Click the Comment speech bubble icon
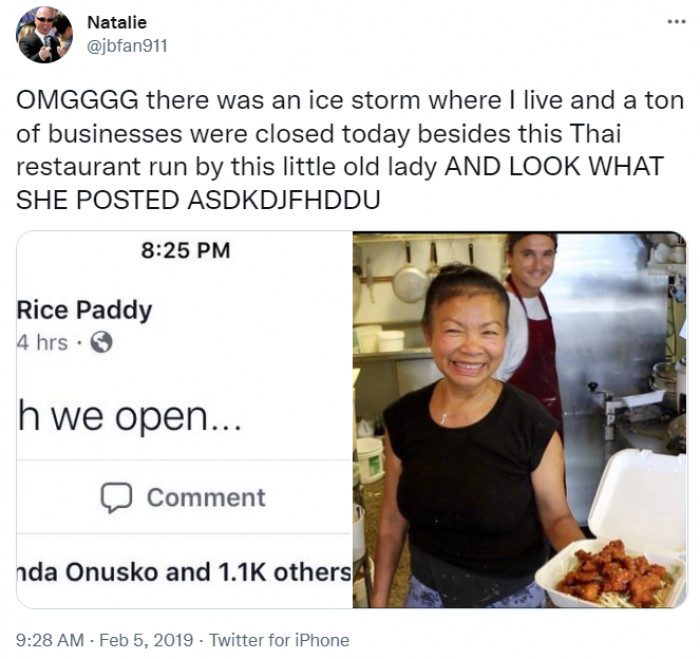The width and height of the screenshot is (700, 659). point(116,497)
